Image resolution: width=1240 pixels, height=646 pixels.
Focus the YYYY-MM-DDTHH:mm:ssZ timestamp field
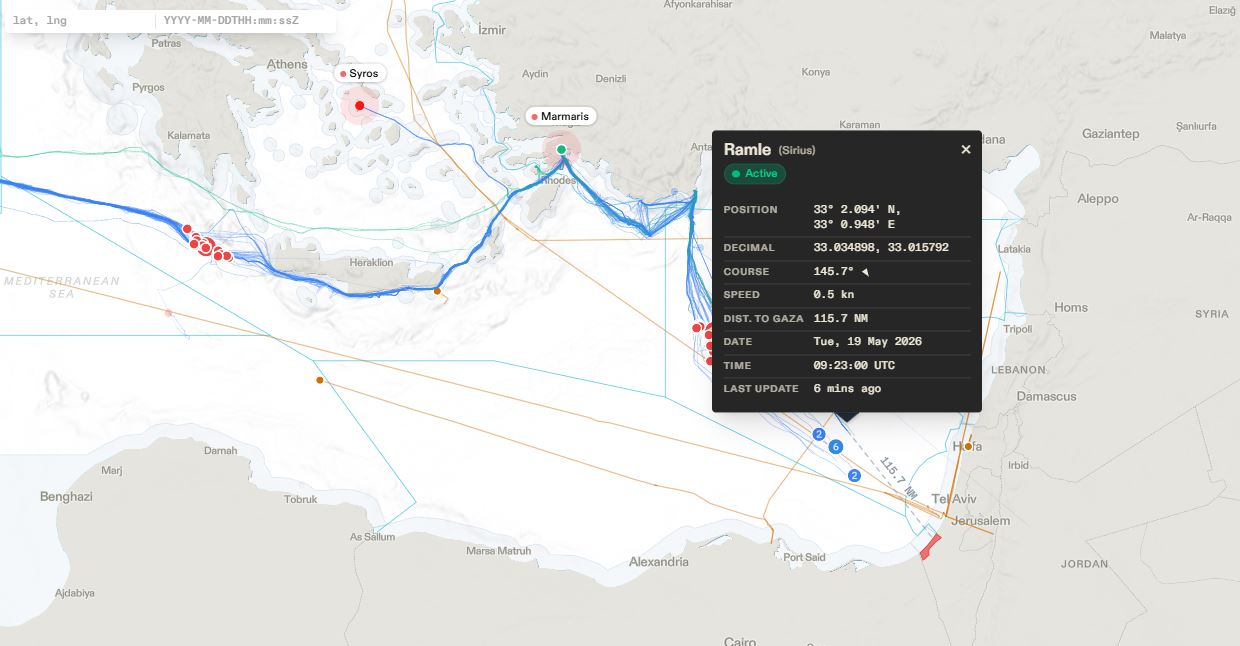point(243,20)
